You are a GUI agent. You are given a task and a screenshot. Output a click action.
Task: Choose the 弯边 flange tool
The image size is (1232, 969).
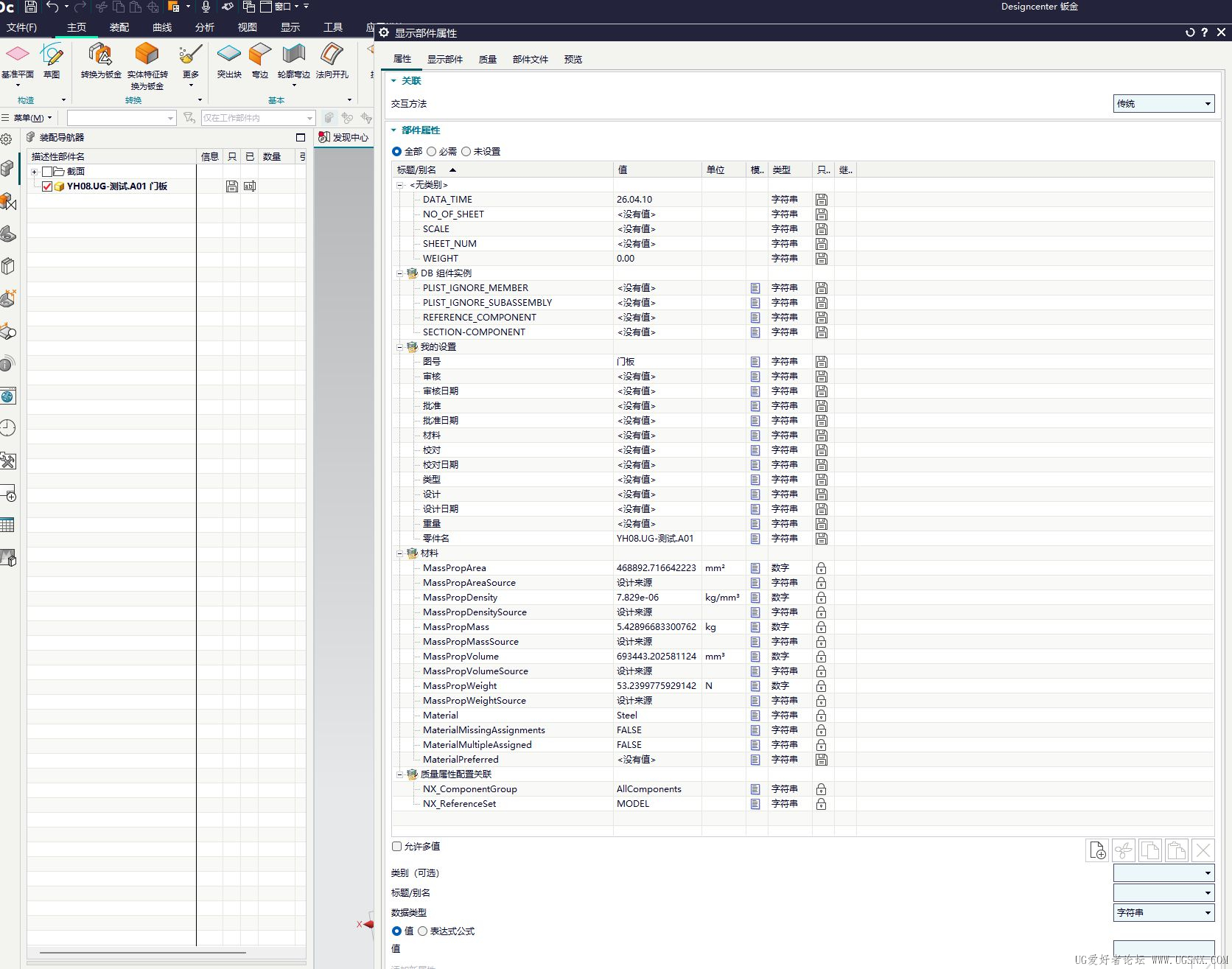pyautogui.click(x=260, y=61)
